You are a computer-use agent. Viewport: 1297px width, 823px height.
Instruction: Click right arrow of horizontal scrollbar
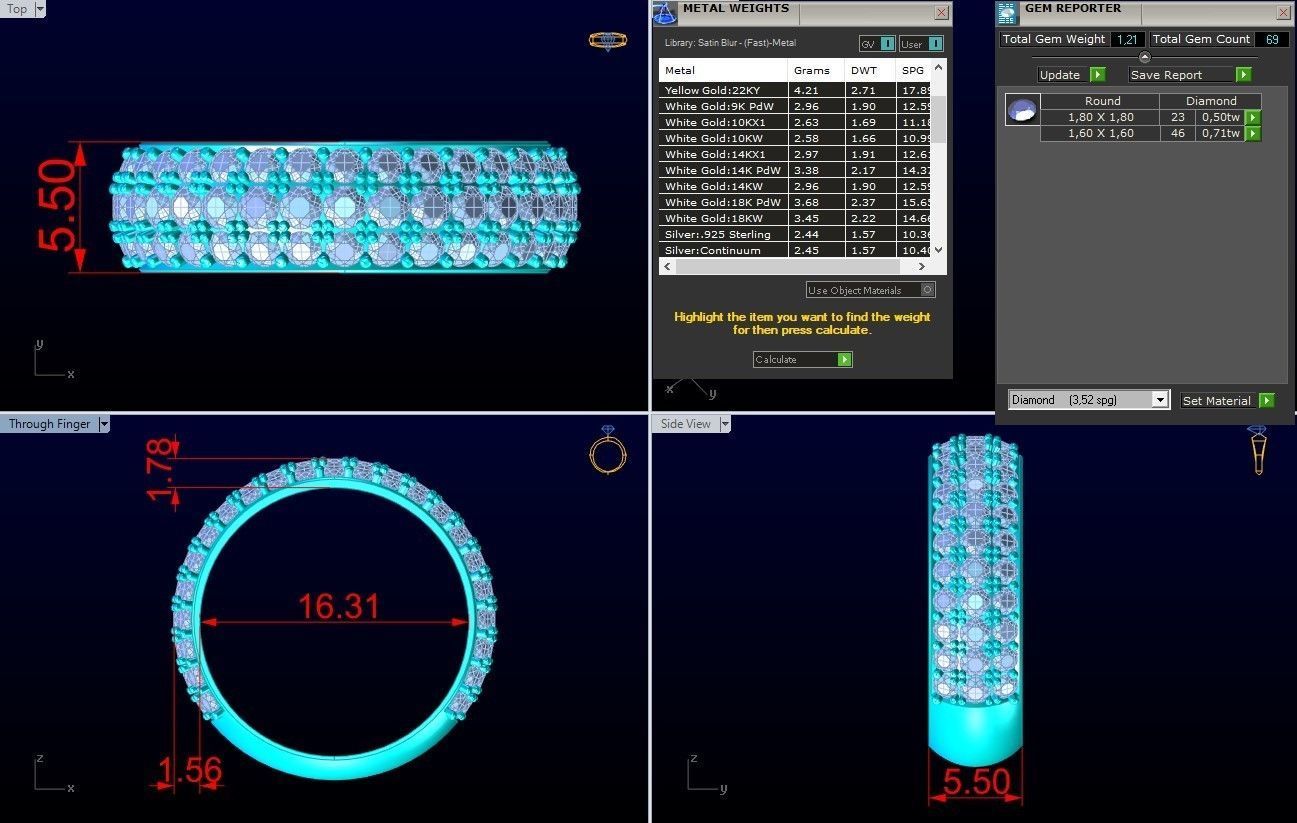[x=923, y=266]
